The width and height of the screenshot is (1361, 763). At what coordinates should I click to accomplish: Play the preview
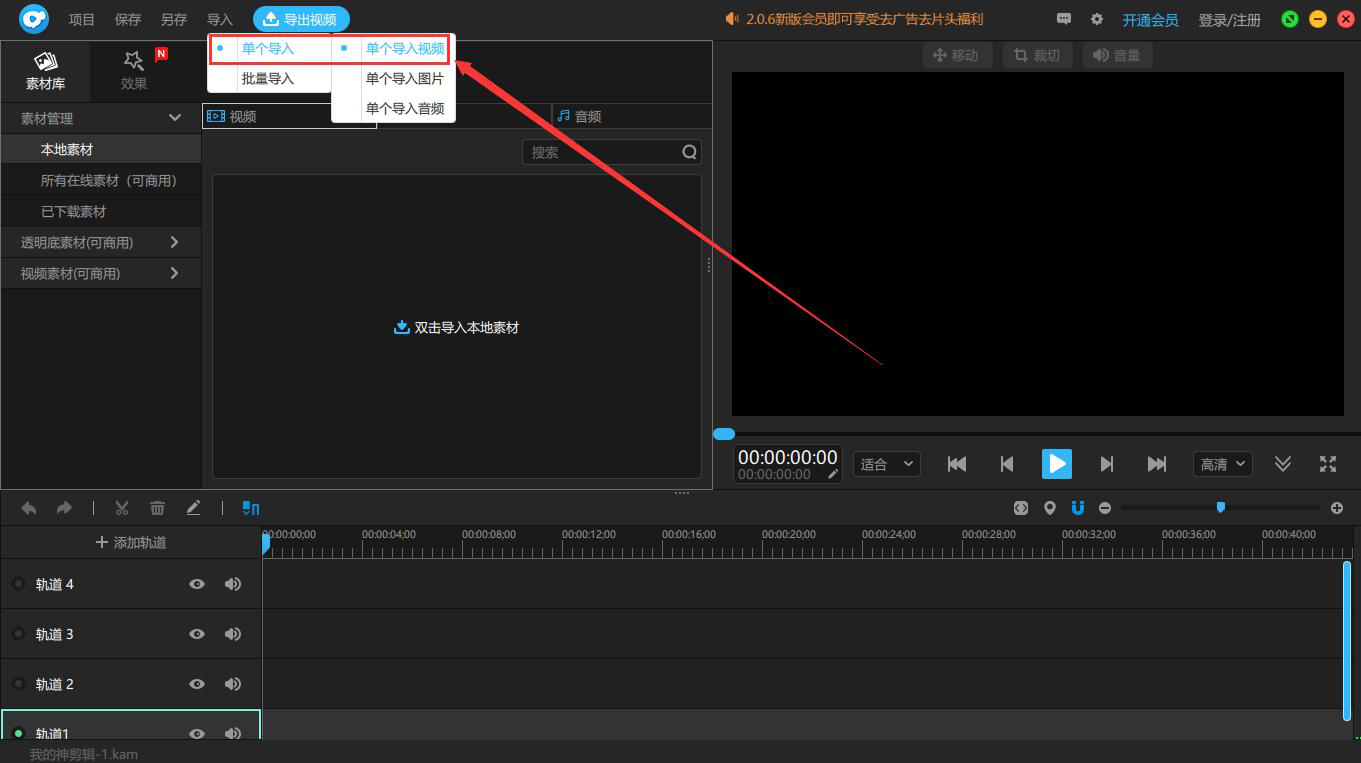(x=1057, y=464)
